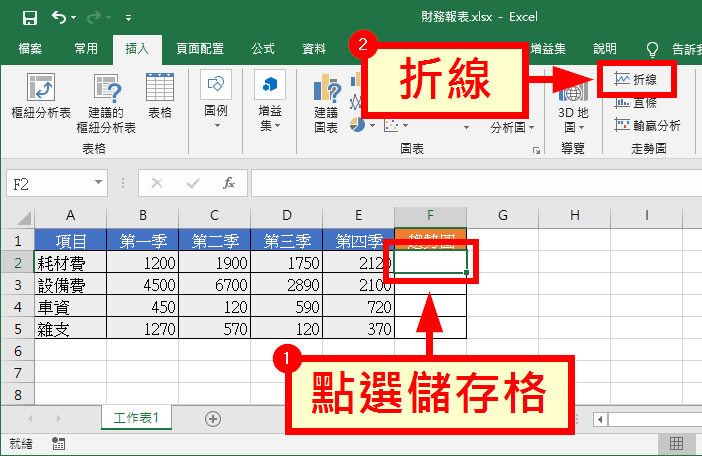Click the Redo arrow icon
This screenshot has height=456, width=702.
[x=94, y=17]
